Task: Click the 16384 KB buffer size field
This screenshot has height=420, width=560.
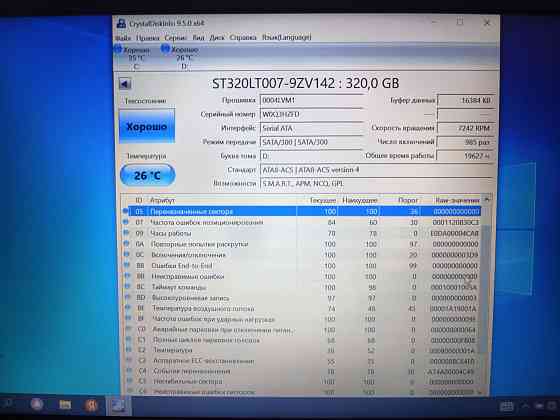Action: [466, 100]
